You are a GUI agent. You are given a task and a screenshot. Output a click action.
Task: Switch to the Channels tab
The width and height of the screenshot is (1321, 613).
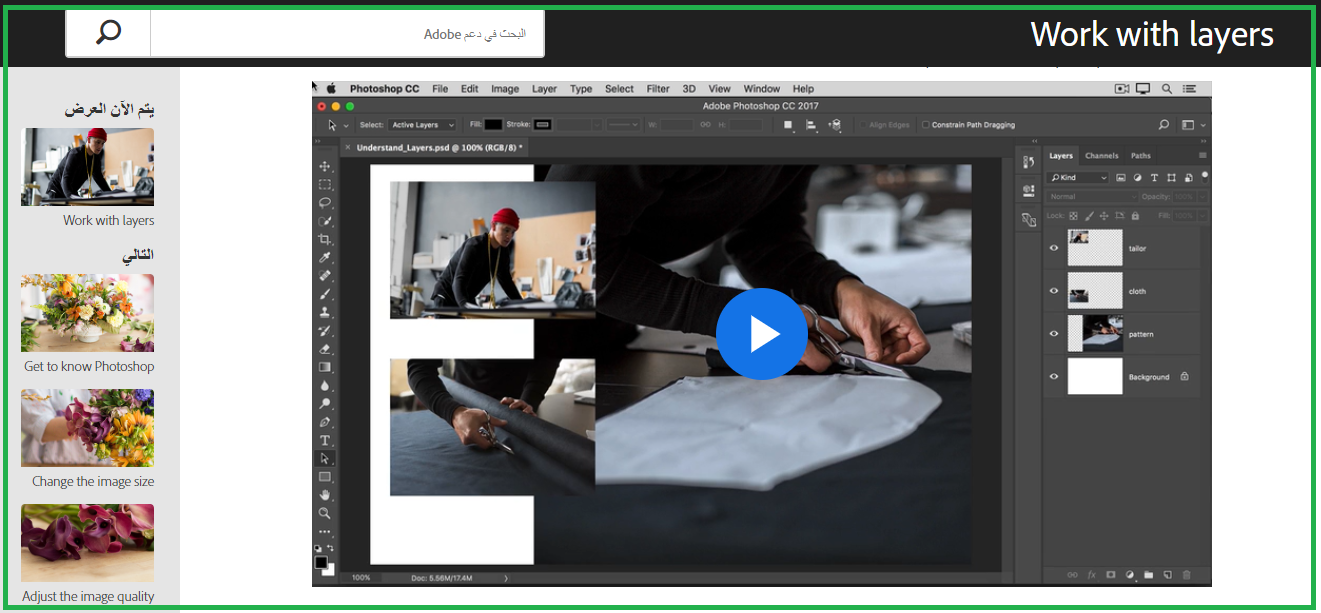pos(1101,156)
